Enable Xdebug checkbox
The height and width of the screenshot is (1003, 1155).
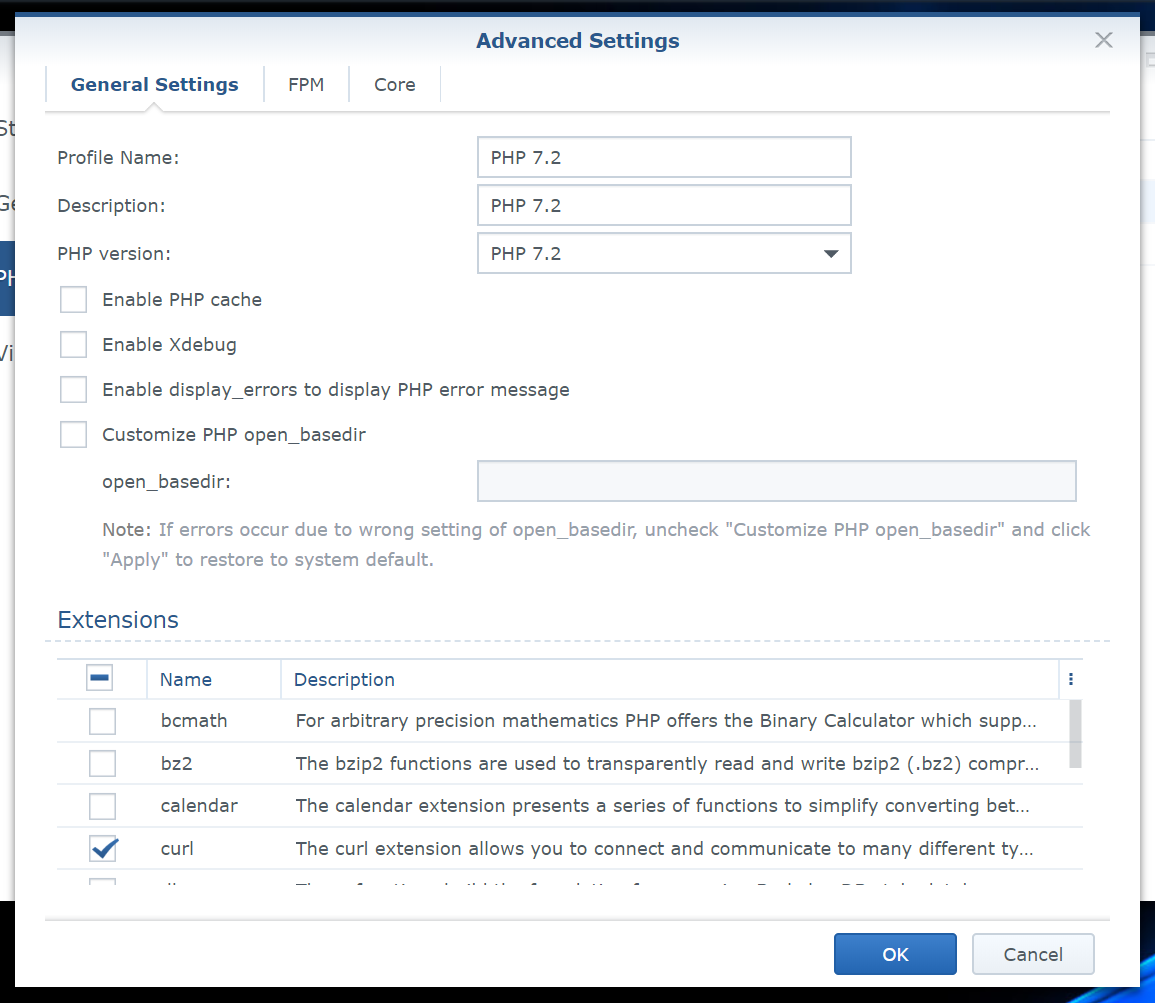(x=74, y=345)
